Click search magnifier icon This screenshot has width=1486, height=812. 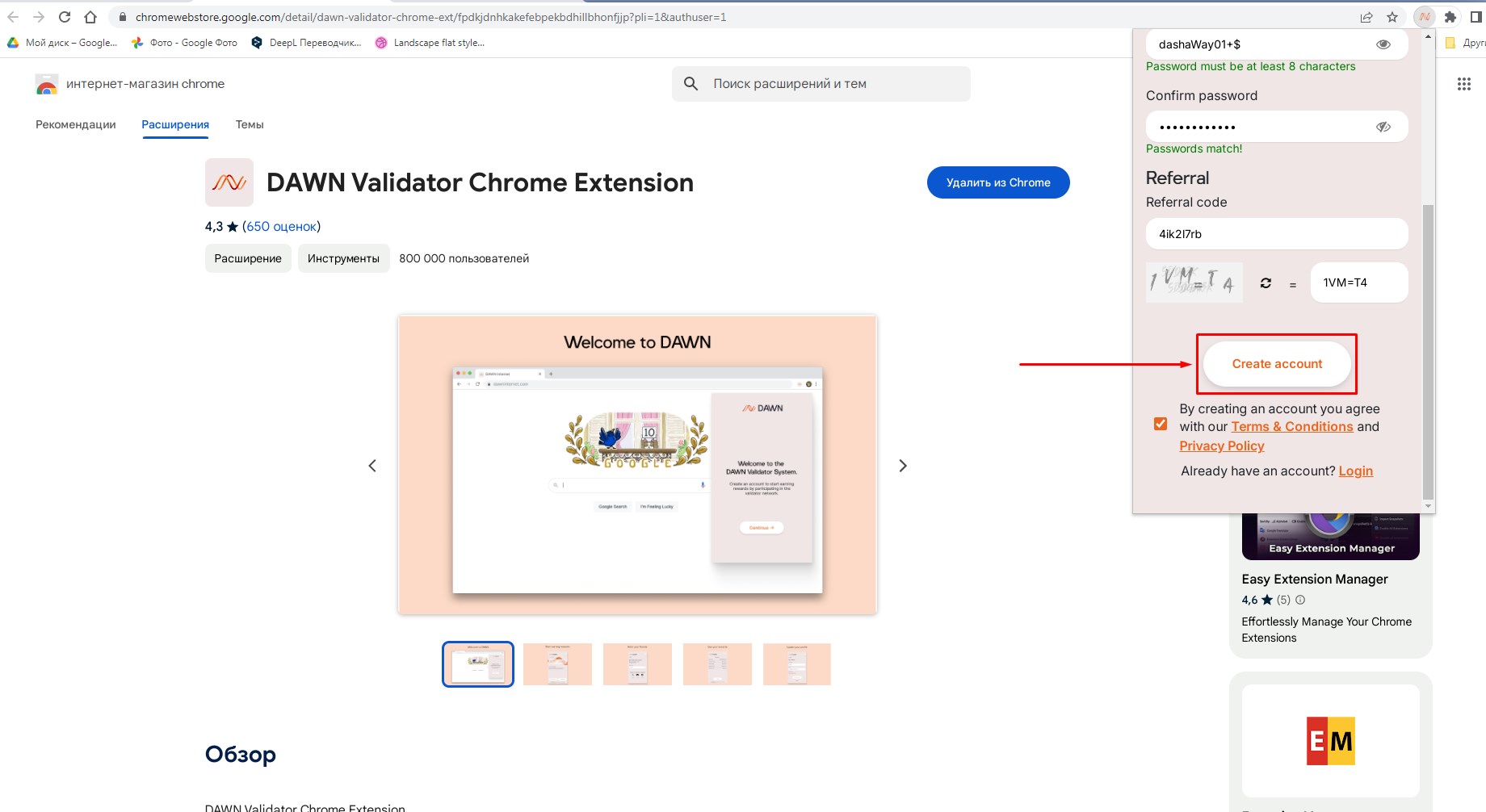click(691, 84)
